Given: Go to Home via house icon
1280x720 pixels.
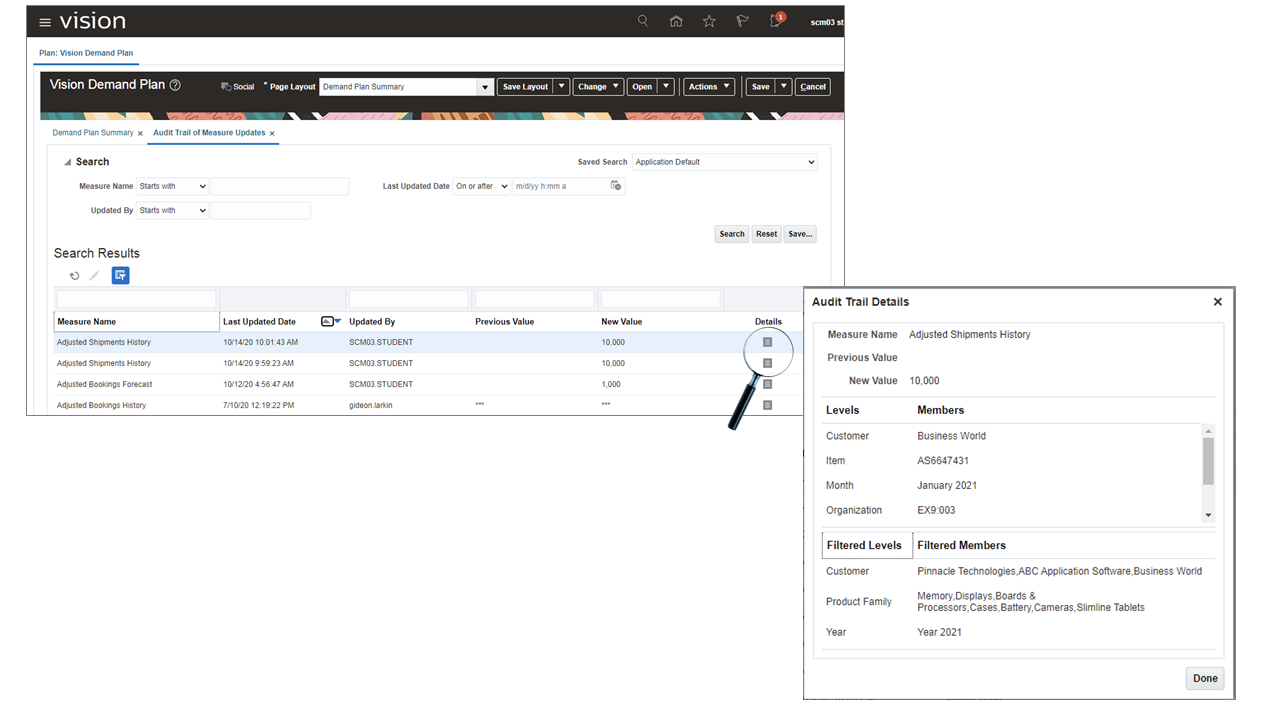Looking at the screenshot, I should 676,21.
